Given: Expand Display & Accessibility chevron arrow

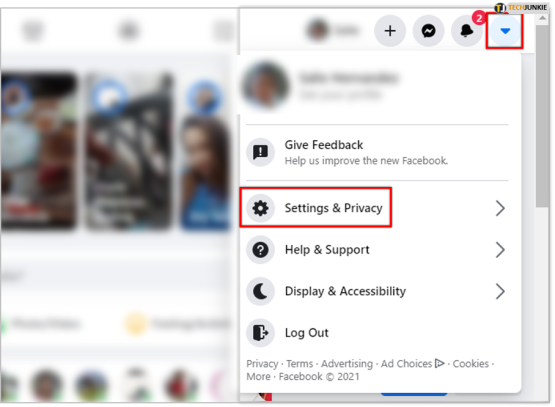Looking at the screenshot, I should click(x=500, y=291).
